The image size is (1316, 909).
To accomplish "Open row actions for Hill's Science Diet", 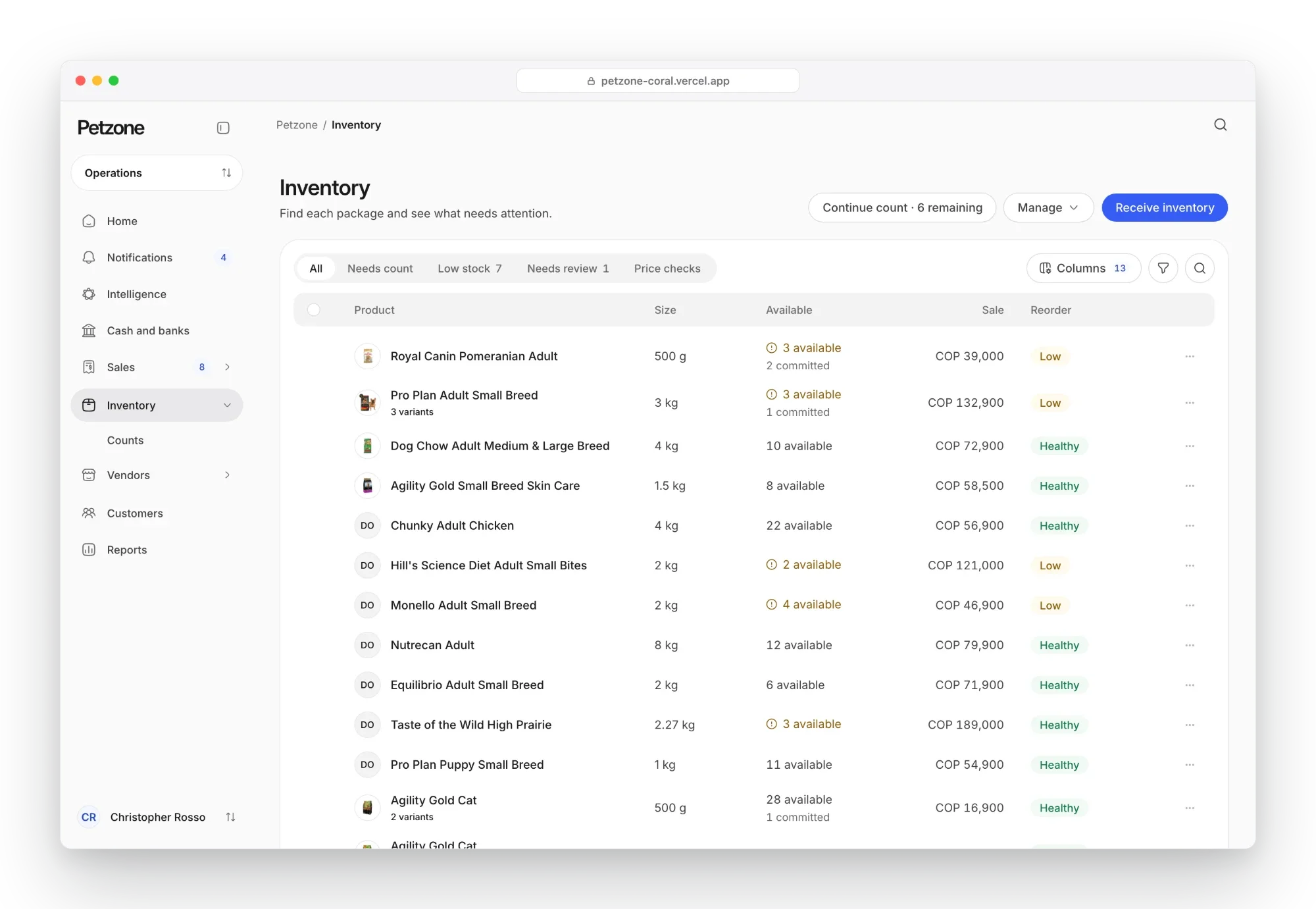I will 1190,565.
